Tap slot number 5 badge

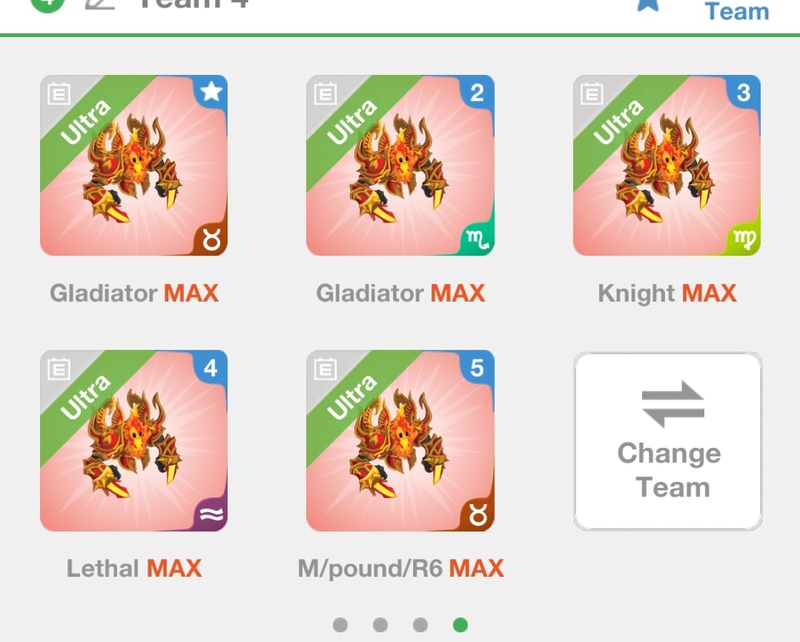(478, 367)
